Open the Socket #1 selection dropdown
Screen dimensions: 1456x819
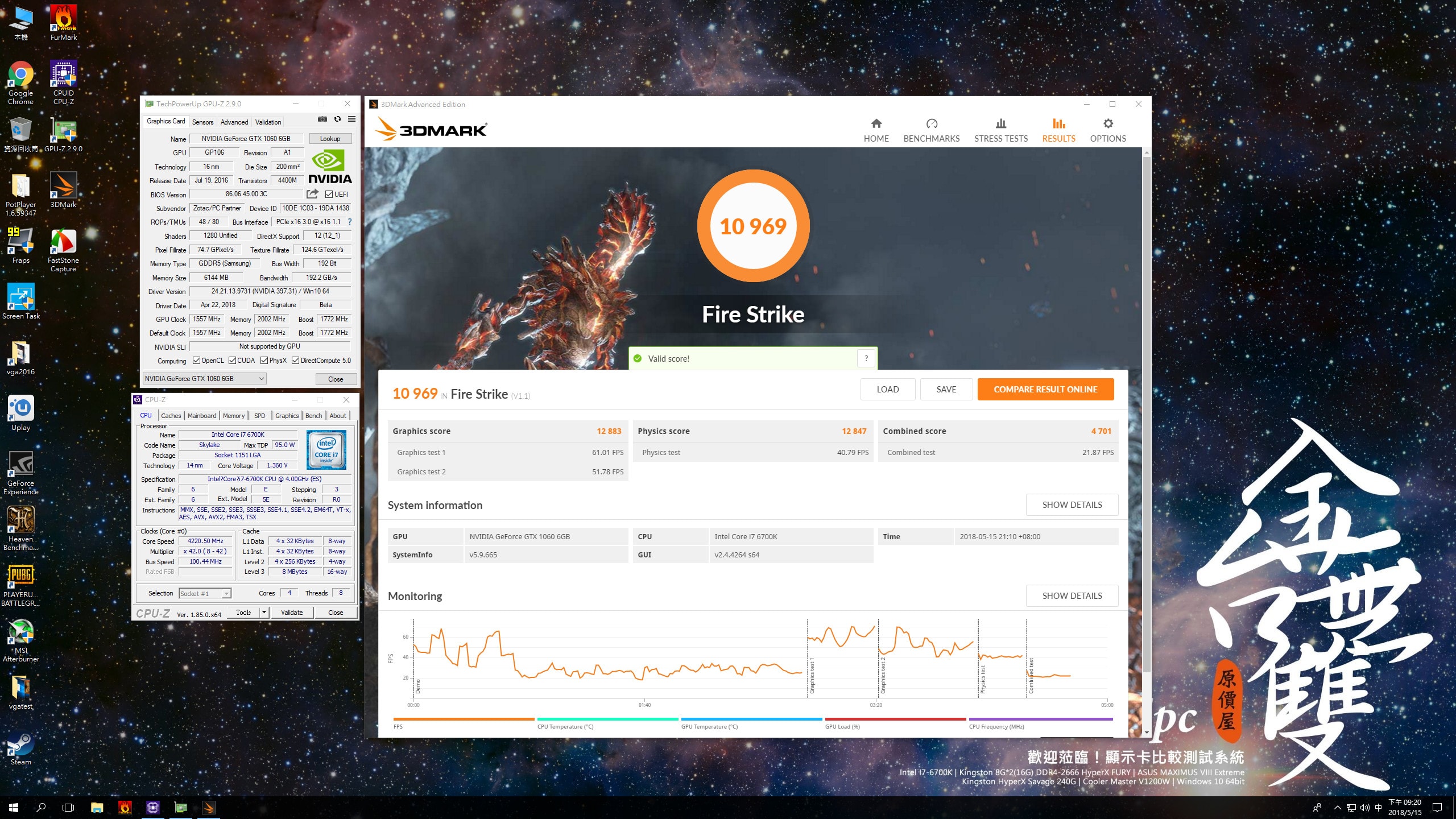point(205,593)
